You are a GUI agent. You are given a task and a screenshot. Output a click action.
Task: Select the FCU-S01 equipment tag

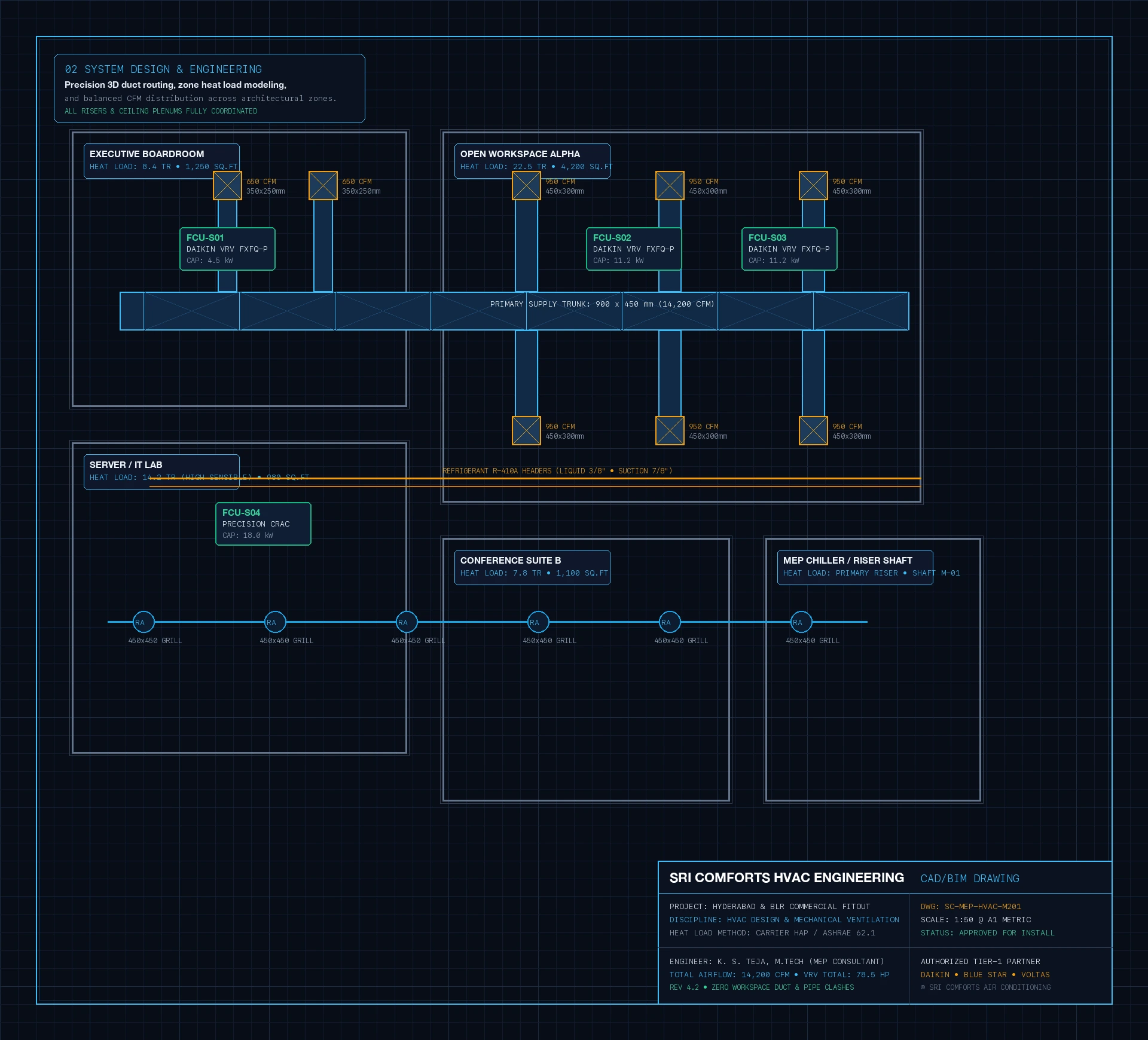tap(227, 249)
